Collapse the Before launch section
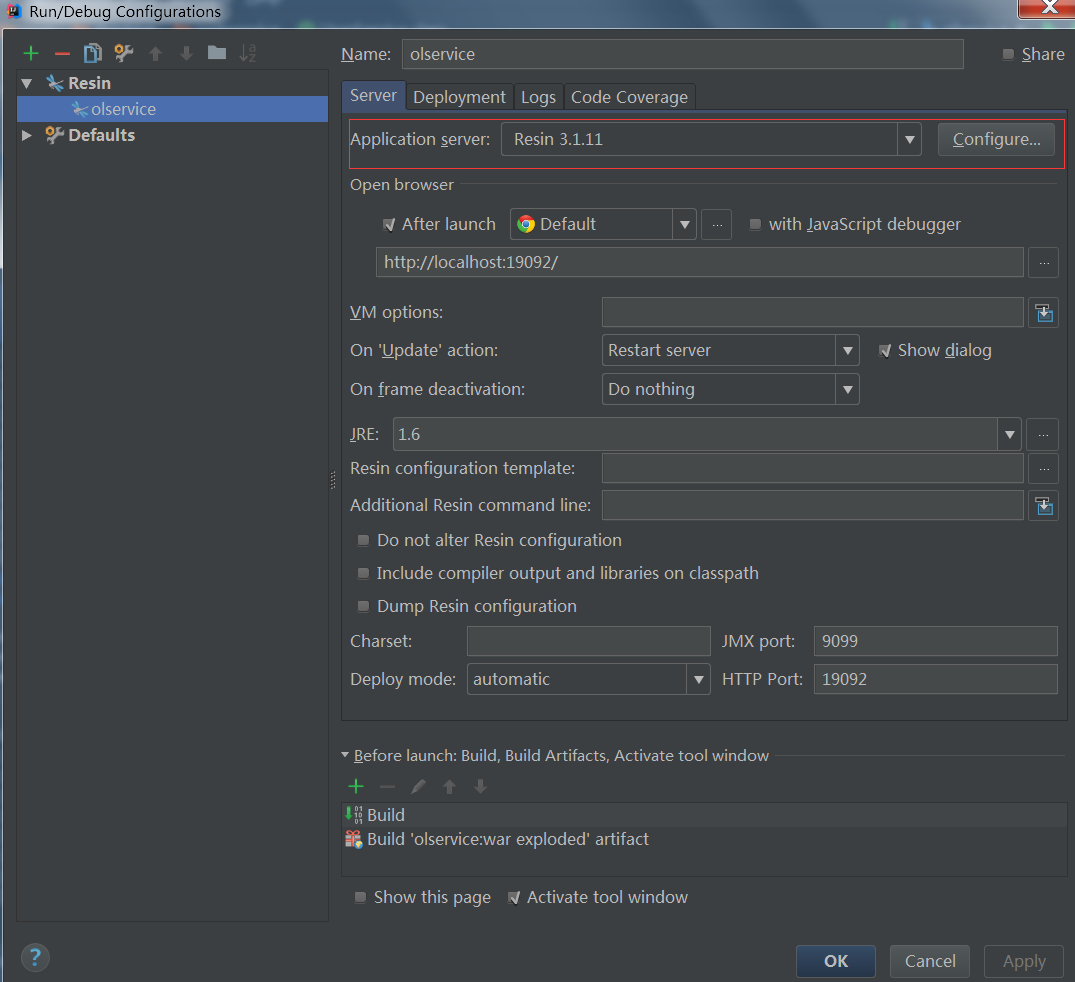1075x982 pixels. point(345,754)
